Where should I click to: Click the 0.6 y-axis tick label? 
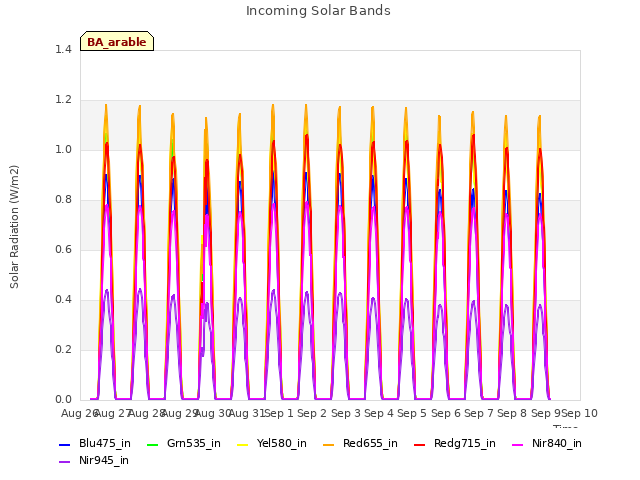pyautogui.click(x=63, y=249)
